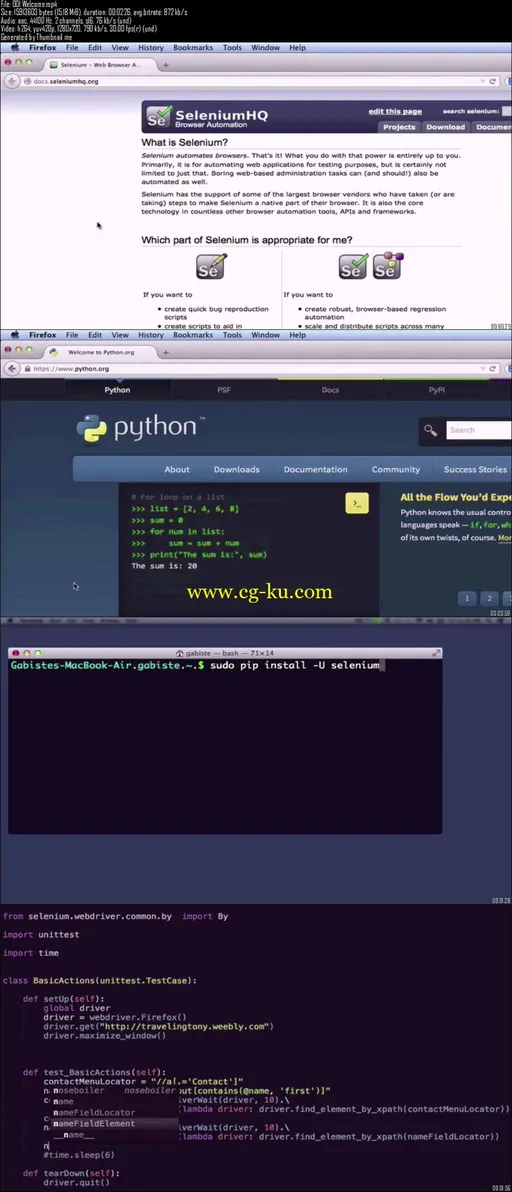Select the Selenium – Web Browser tab
Image resolution: width=512 pixels, height=1192 pixels.
tap(99, 65)
